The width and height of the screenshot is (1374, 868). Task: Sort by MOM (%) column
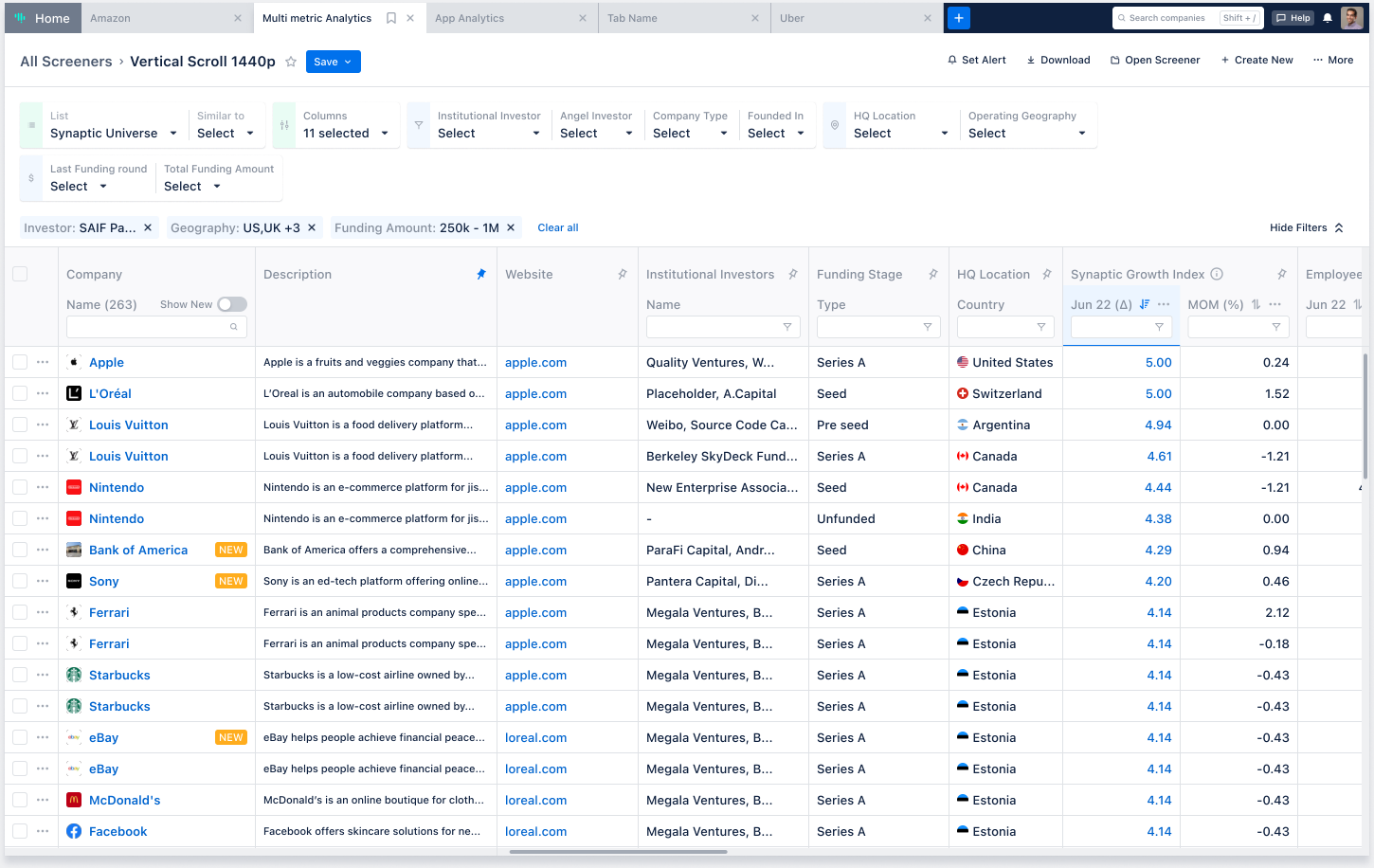pyautogui.click(x=1256, y=304)
